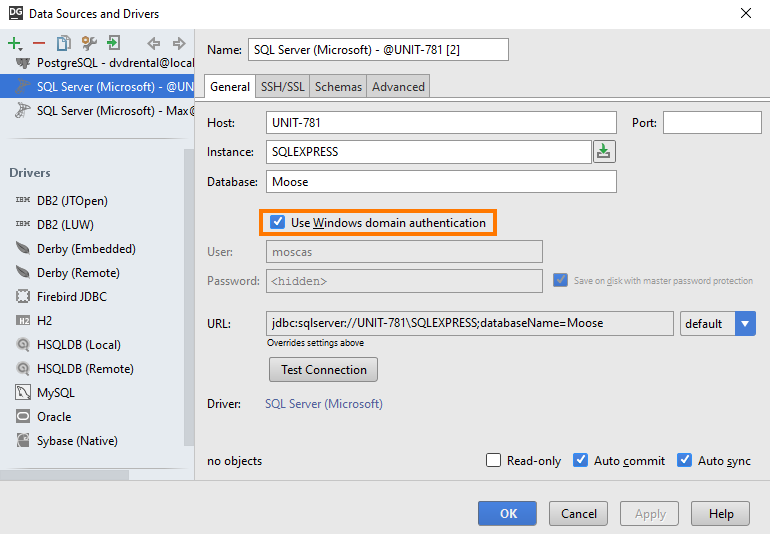Click the Password hidden field
The image size is (770, 534).
click(404, 281)
